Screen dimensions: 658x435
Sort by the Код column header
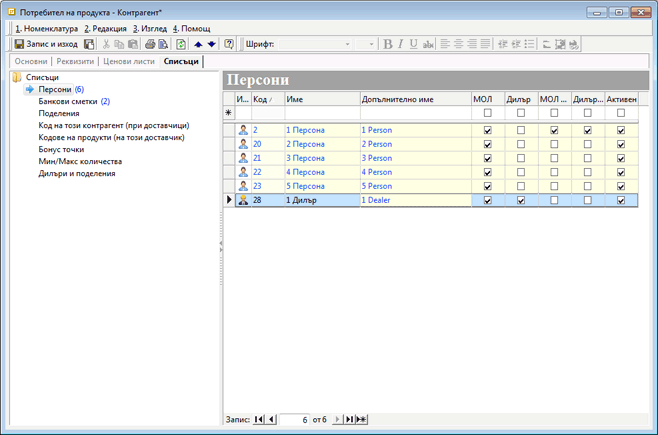[x=268, y=99]
